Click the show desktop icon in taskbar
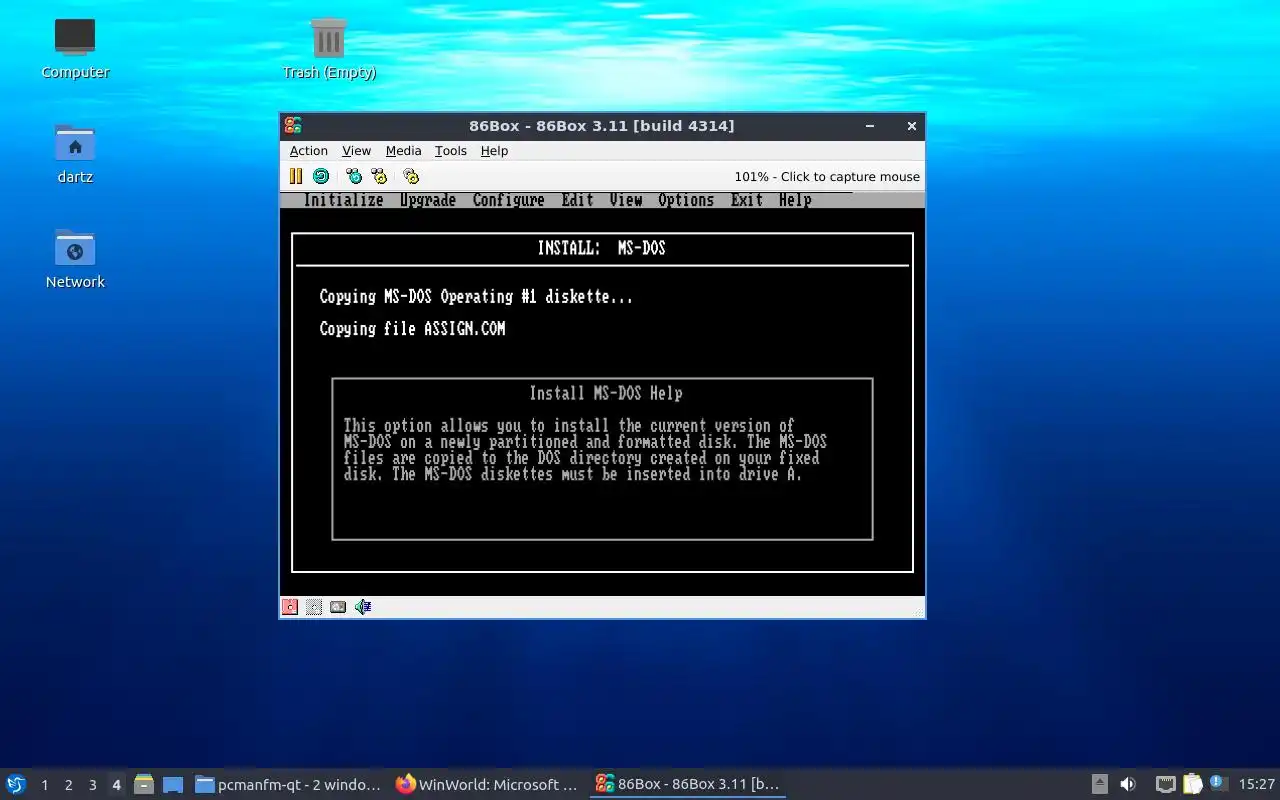The width and height of the screenshot is (1280, 800). coord(173,784)
